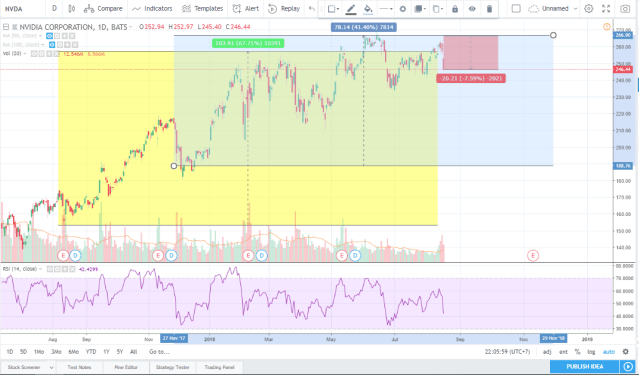Change the D interval selector
Viewport: 639px width, 375px height.
coord(54,9)
